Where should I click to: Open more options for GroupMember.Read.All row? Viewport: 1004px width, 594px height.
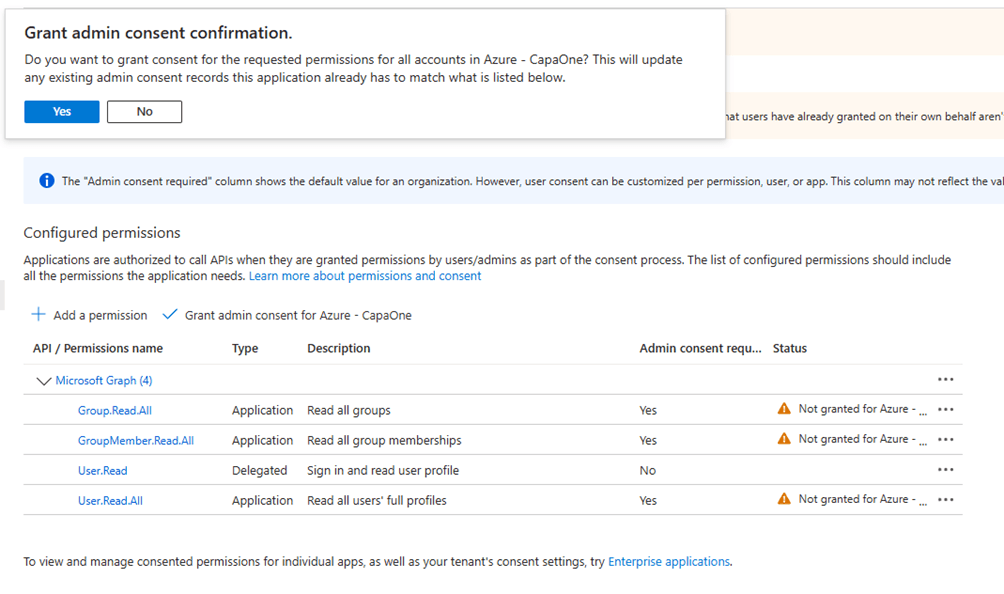tap(946, 440)
